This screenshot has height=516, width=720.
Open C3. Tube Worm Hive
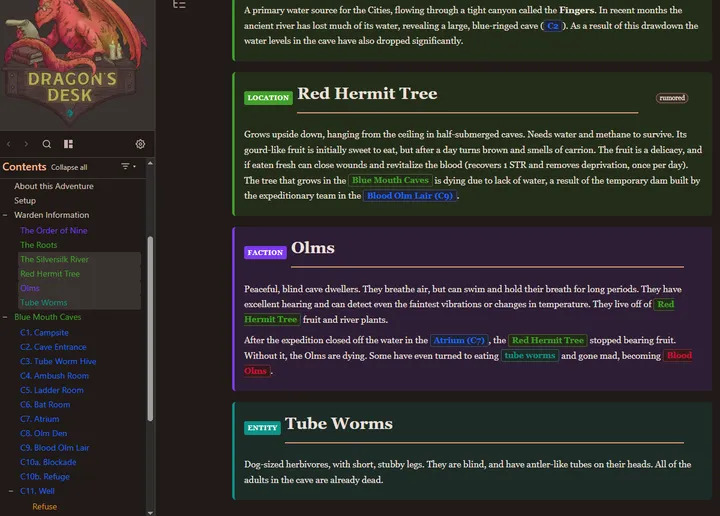click(x=58, y=361)
